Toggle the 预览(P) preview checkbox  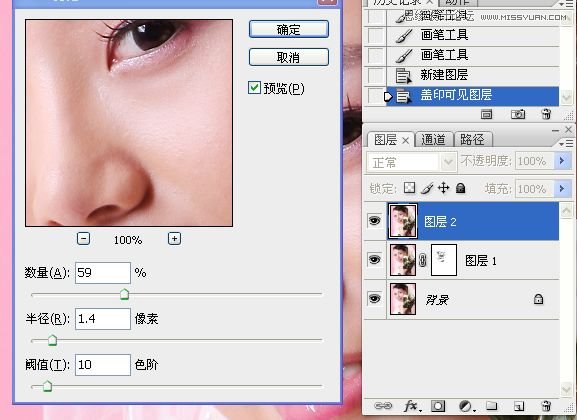pyautogui.click(x=254, y=88)
